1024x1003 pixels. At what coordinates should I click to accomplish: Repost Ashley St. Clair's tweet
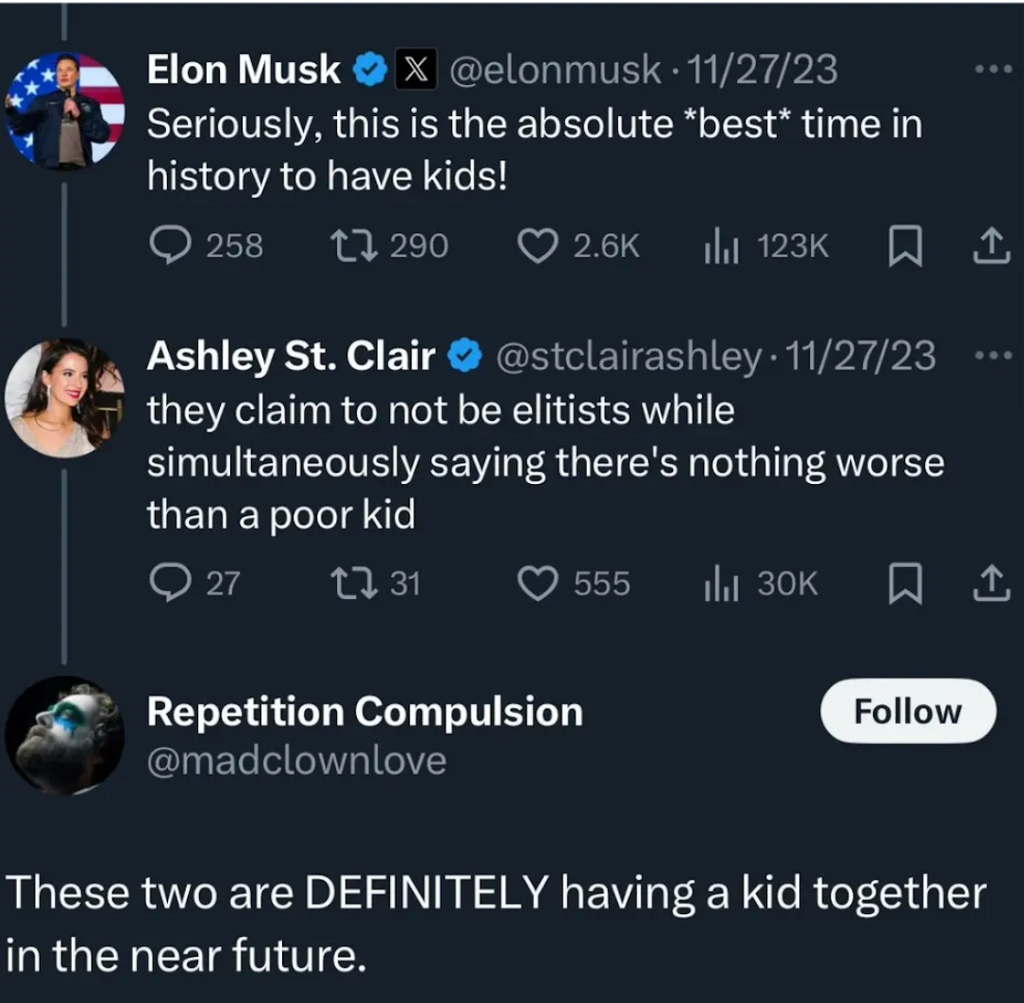pyautogui.click(x=351, y=583)
